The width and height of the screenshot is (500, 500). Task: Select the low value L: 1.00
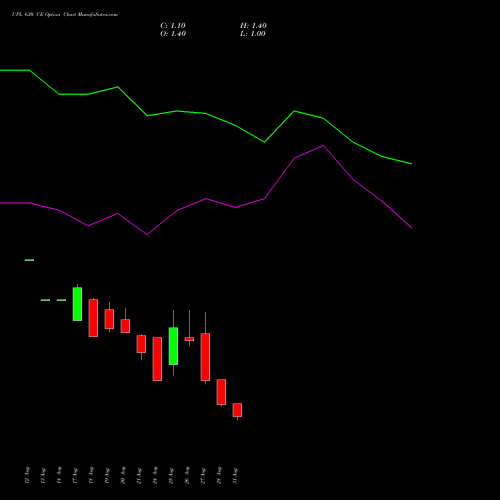(253, 34)
